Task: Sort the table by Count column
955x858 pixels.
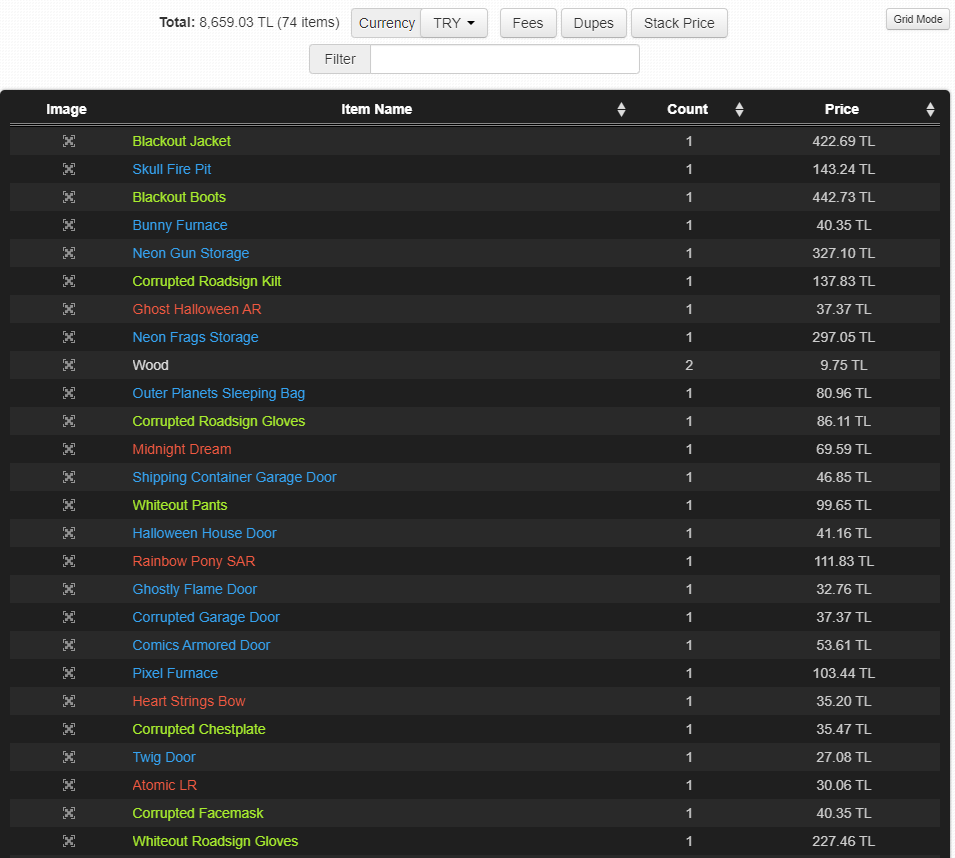Action: (739, 110)
